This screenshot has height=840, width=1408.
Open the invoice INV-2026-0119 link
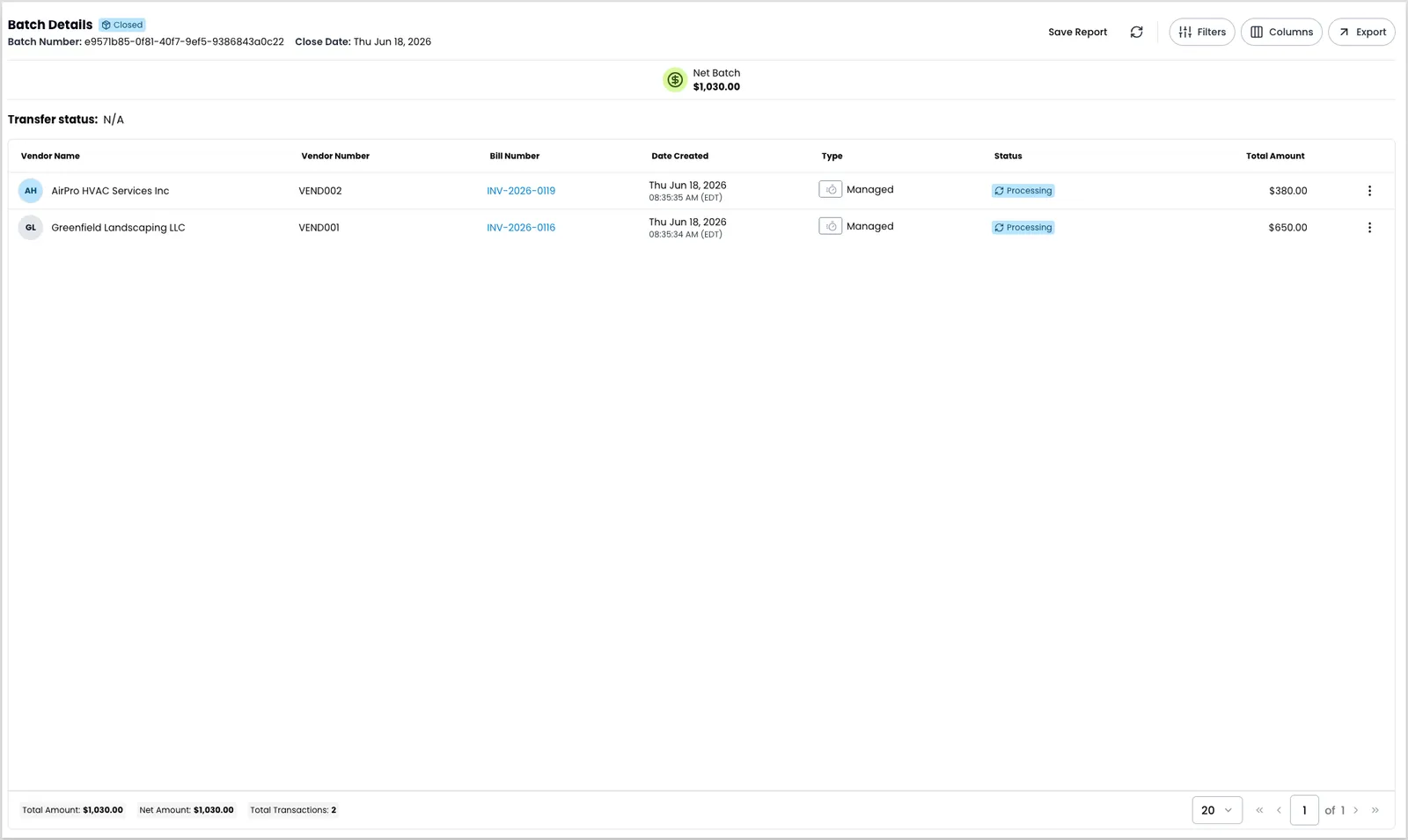pyautogui.click(x=521, y=191)
